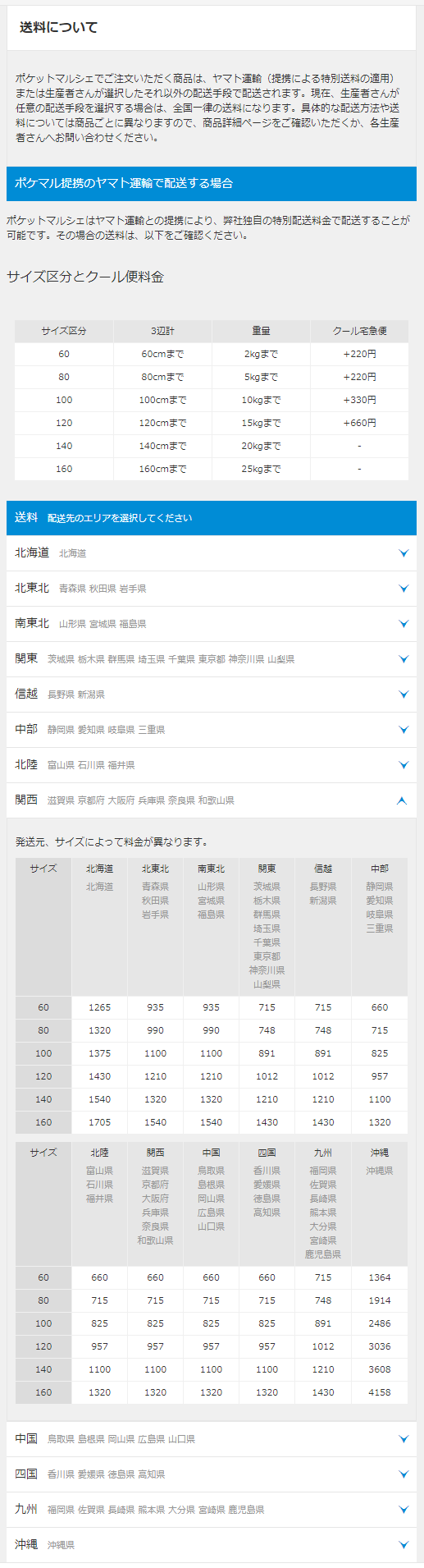Expand the 信越 area chevron
Screen dimensions: 424x1568
(x=403, y=695)
